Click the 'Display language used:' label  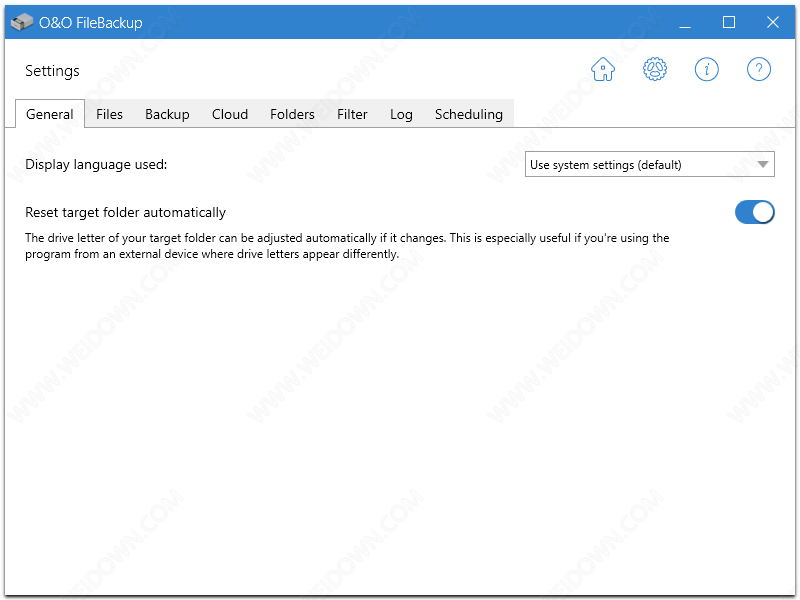point(96,164)
